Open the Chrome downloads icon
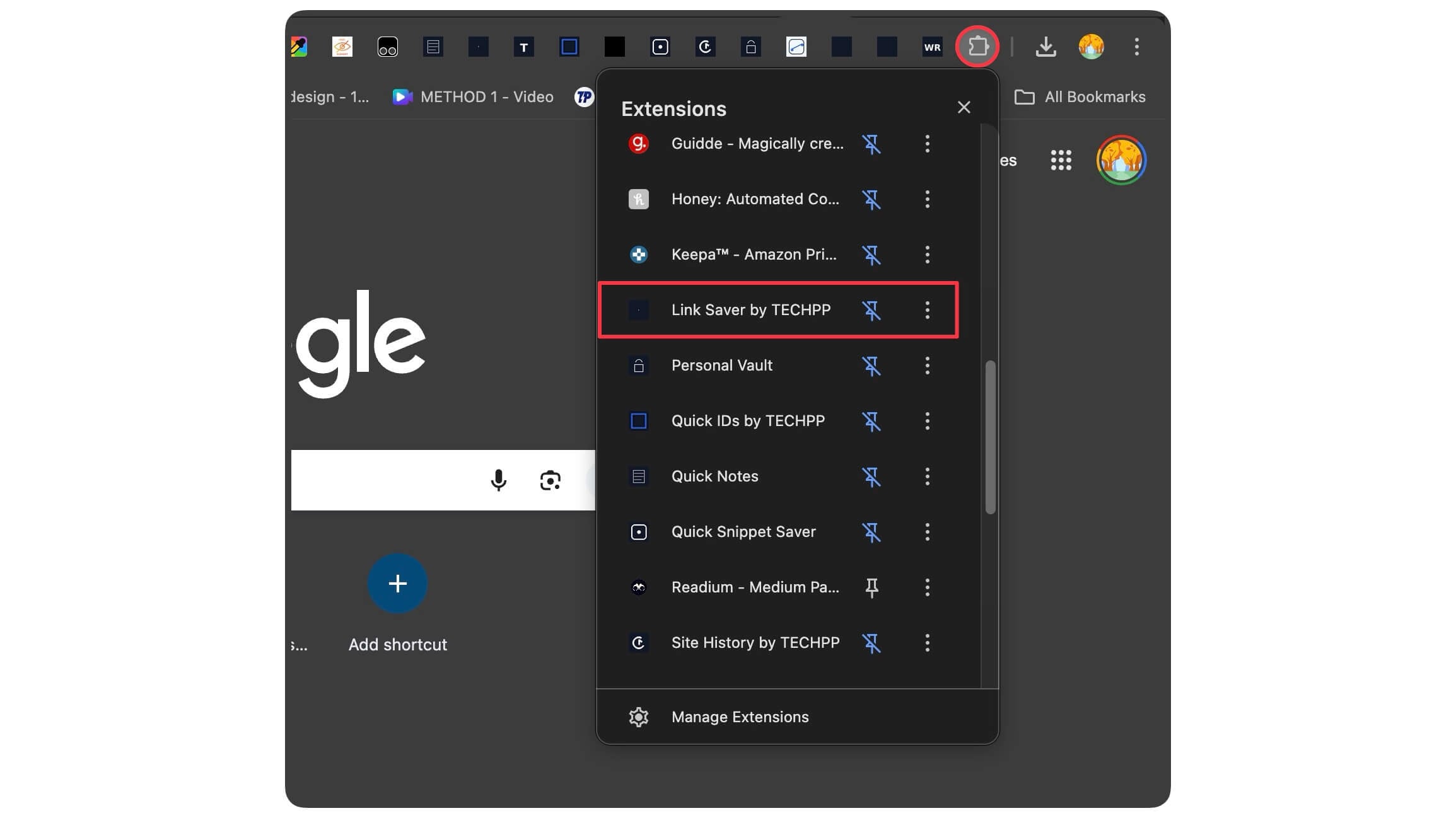Viewport: 1456px width, 818px height. 1045,46
